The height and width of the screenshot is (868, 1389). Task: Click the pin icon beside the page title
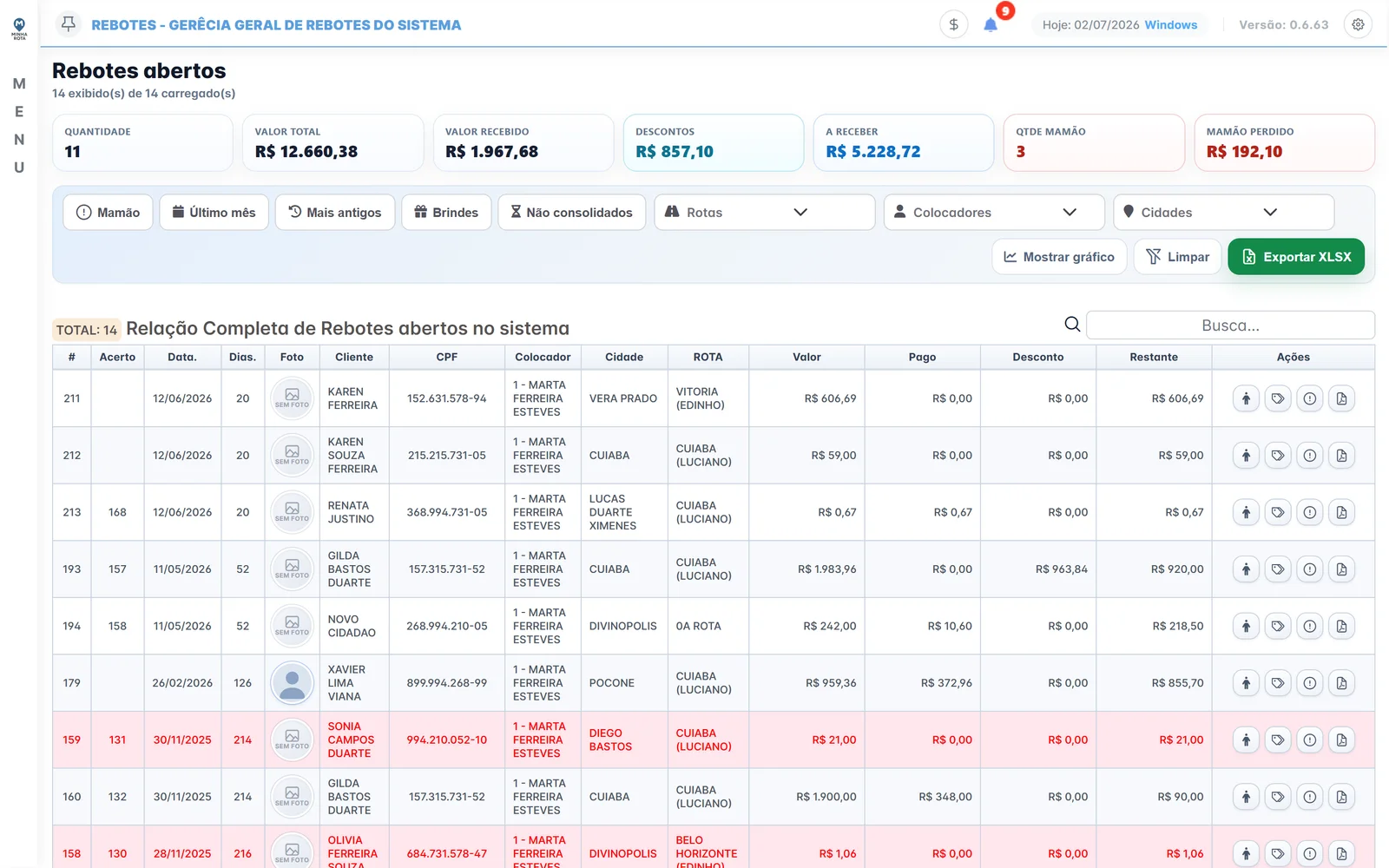coord(69,24)
